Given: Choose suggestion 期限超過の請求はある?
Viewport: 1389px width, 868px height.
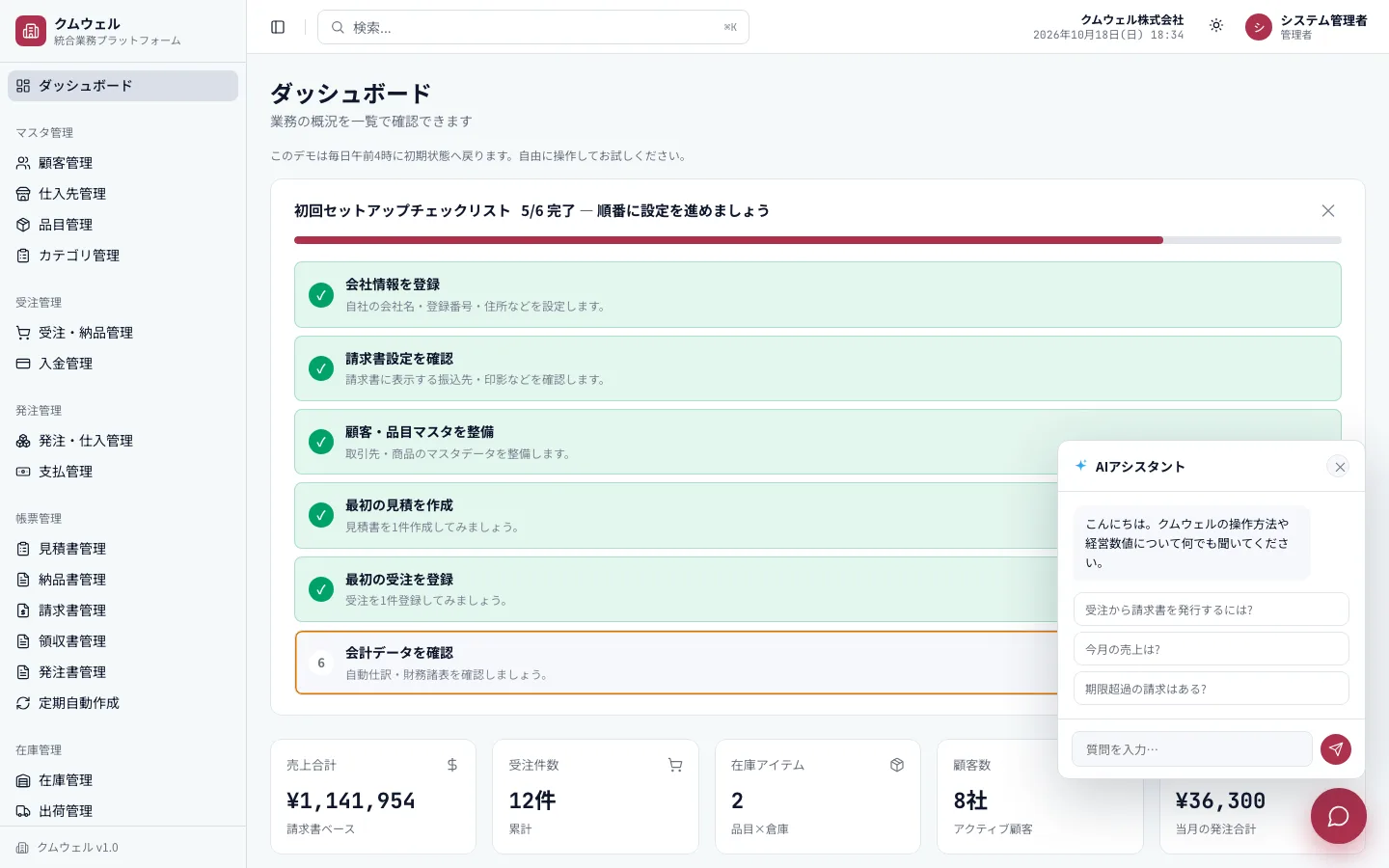Looking at the screenshot, I should coord(1211,689).
